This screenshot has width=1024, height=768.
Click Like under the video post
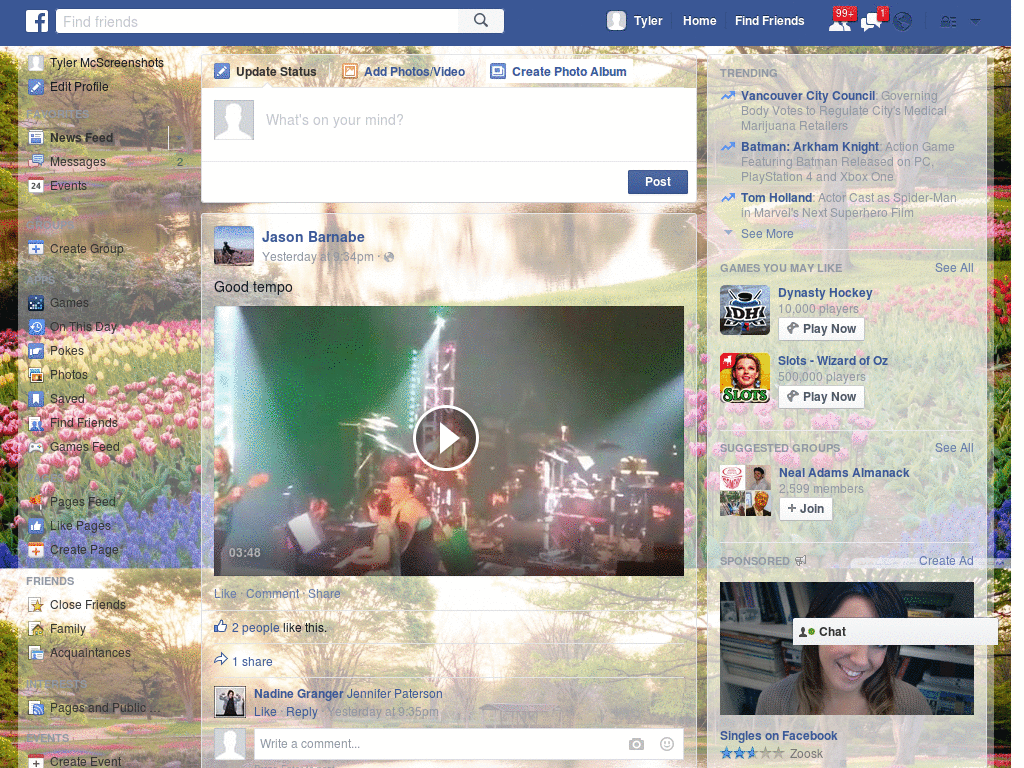point(225,594)
